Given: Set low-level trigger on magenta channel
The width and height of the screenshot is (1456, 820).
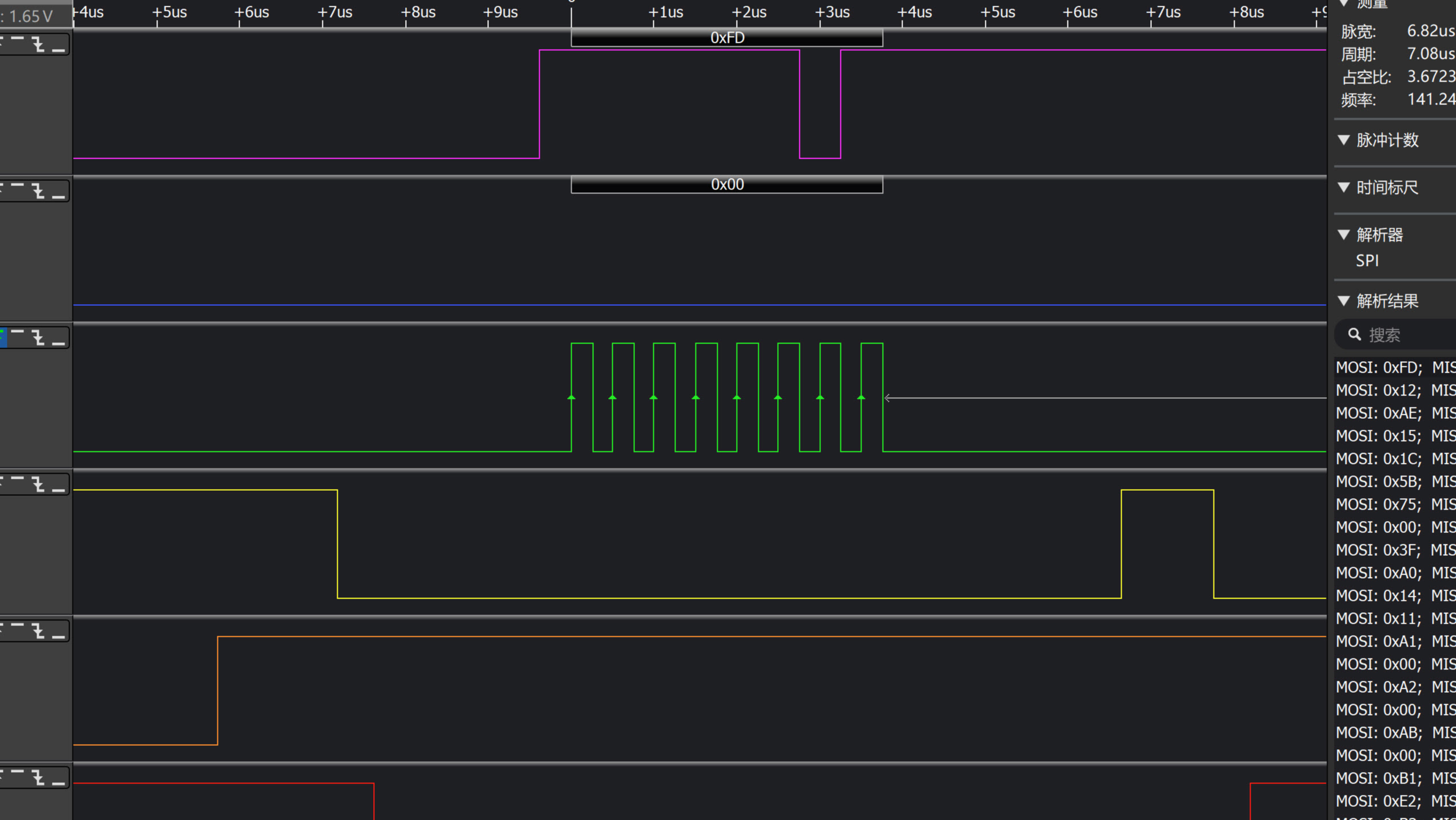Looking at the screenshot, I should 58,50.
